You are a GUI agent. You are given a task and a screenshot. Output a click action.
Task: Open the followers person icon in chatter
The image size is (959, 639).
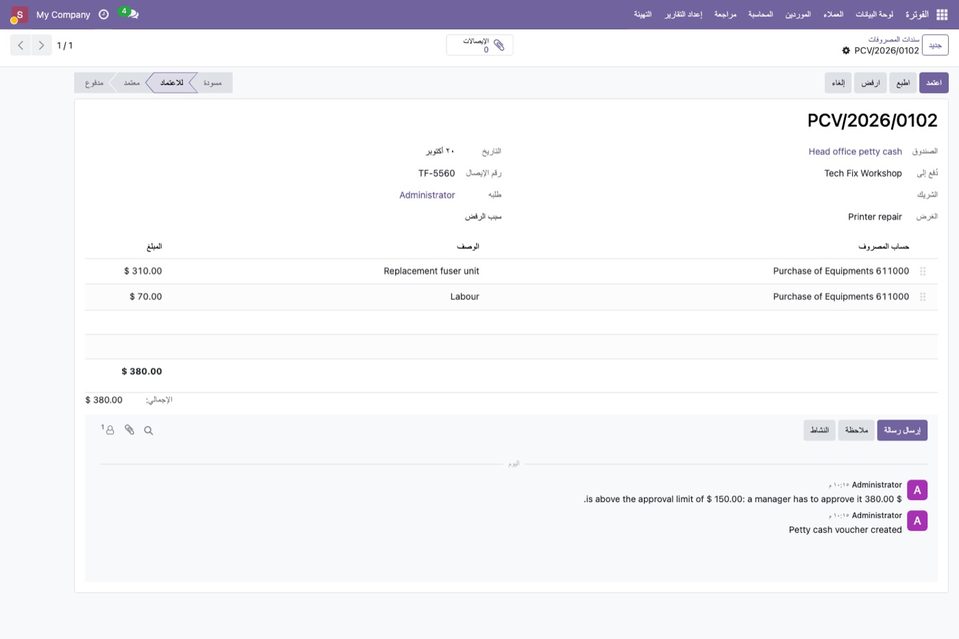pos(108,430)
